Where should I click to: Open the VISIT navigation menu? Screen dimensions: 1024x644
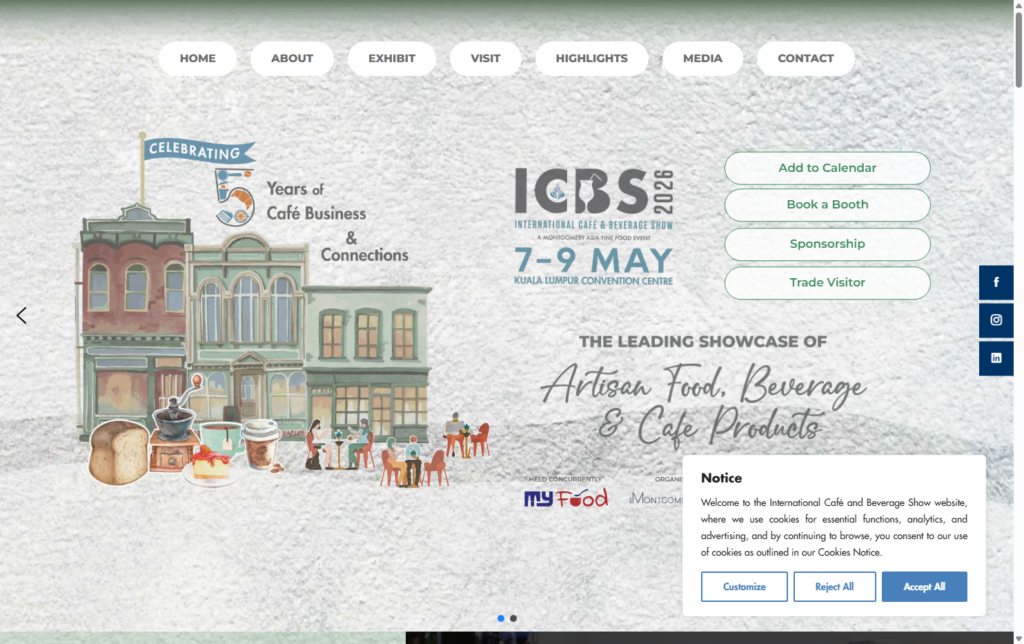pos(485,58)
